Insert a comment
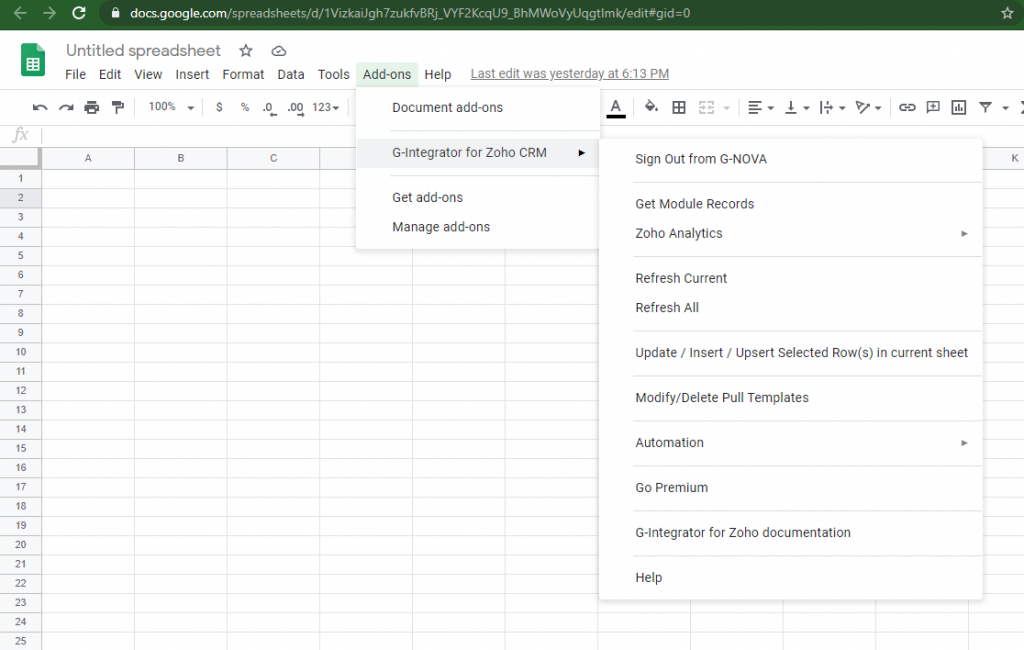The height and width of the screenshot is (650, 1024). [933, 107]
